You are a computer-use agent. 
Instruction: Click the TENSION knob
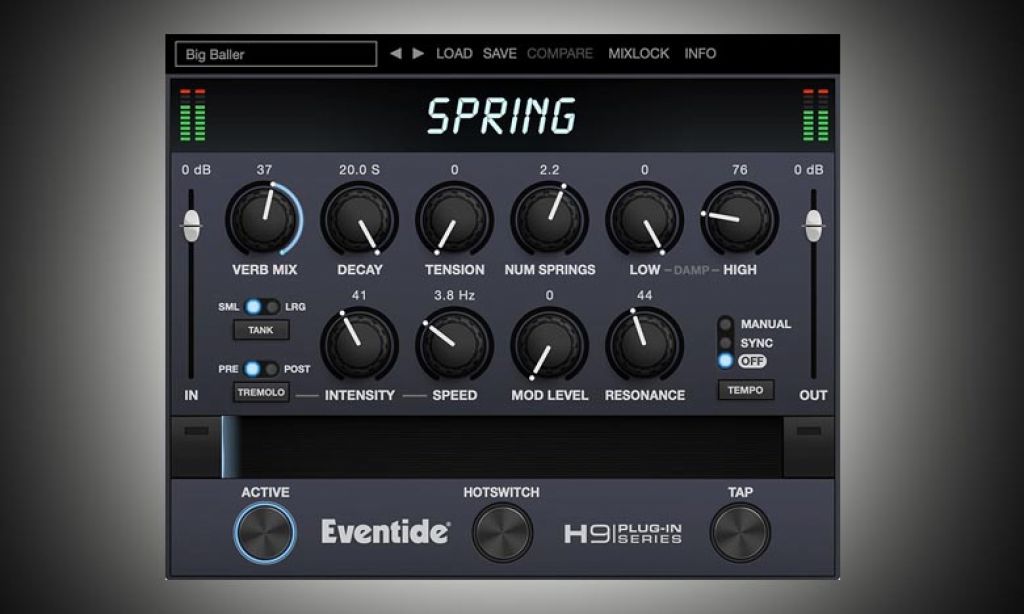455,219
